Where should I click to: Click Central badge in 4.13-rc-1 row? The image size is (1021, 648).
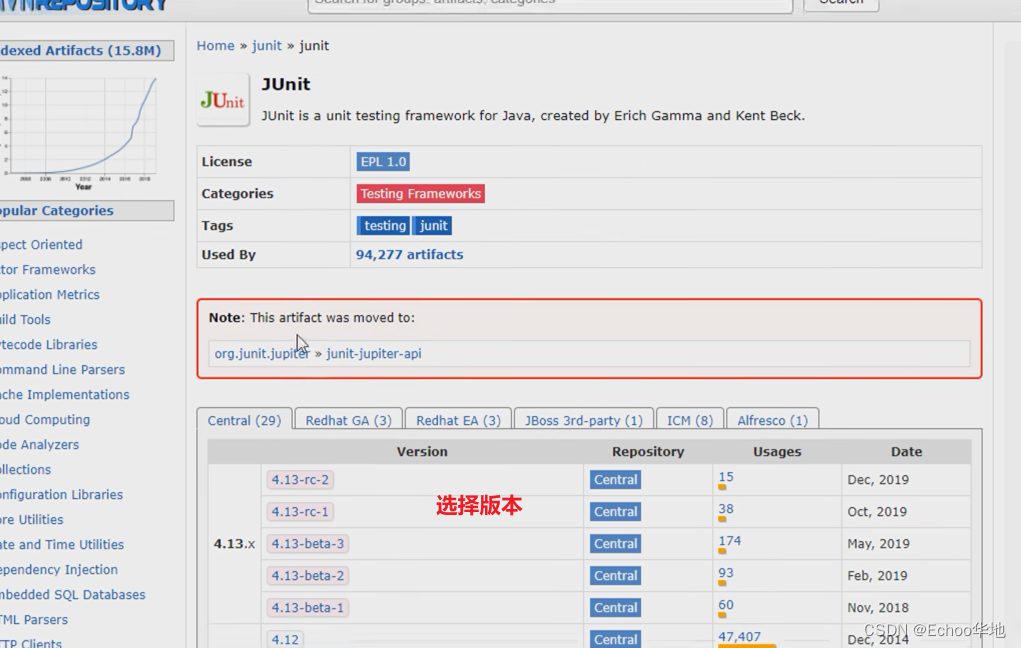click(x=615, y=511)
